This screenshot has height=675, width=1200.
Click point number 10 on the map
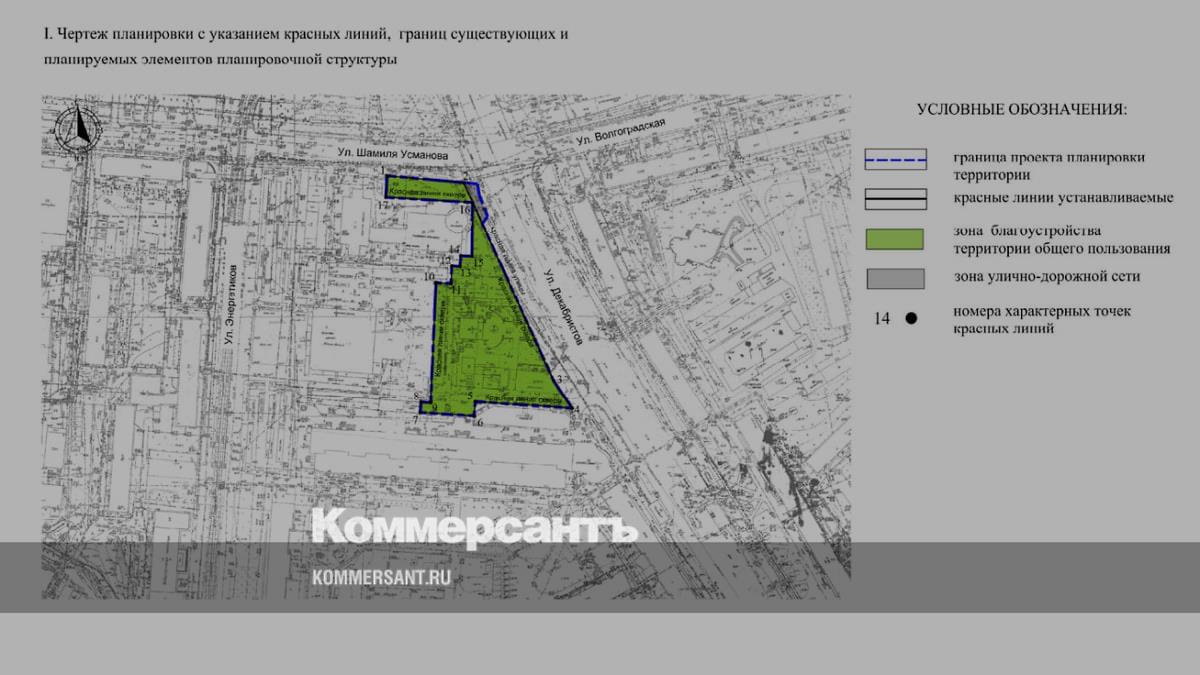point(429,277)
